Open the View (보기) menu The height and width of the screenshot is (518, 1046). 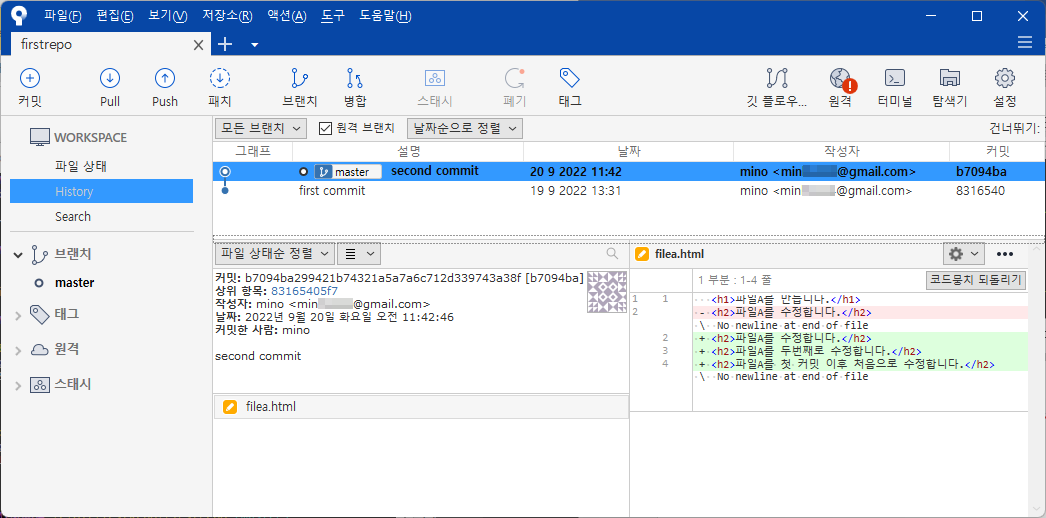pos(168,15)
